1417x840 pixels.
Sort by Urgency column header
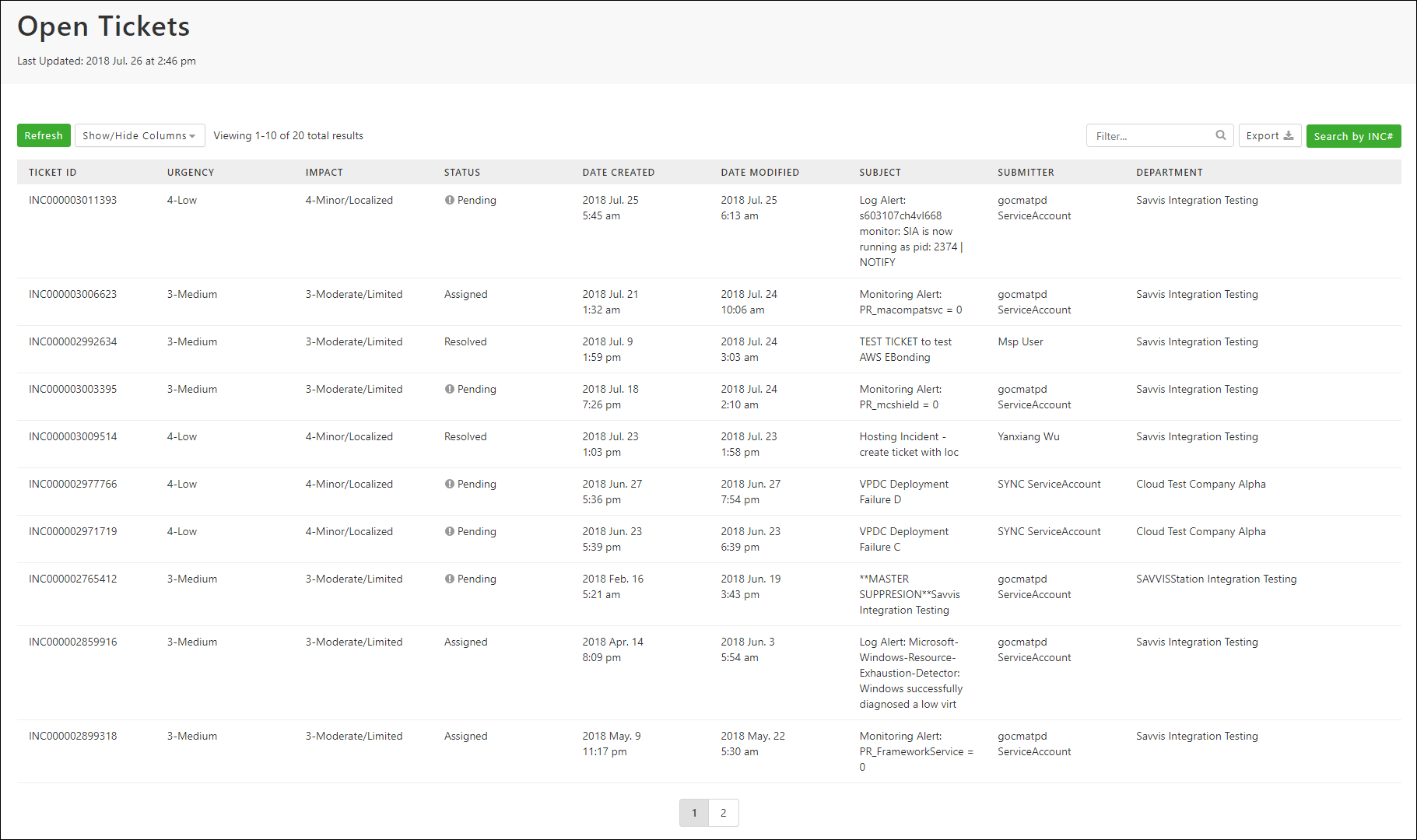pos(191,173)
